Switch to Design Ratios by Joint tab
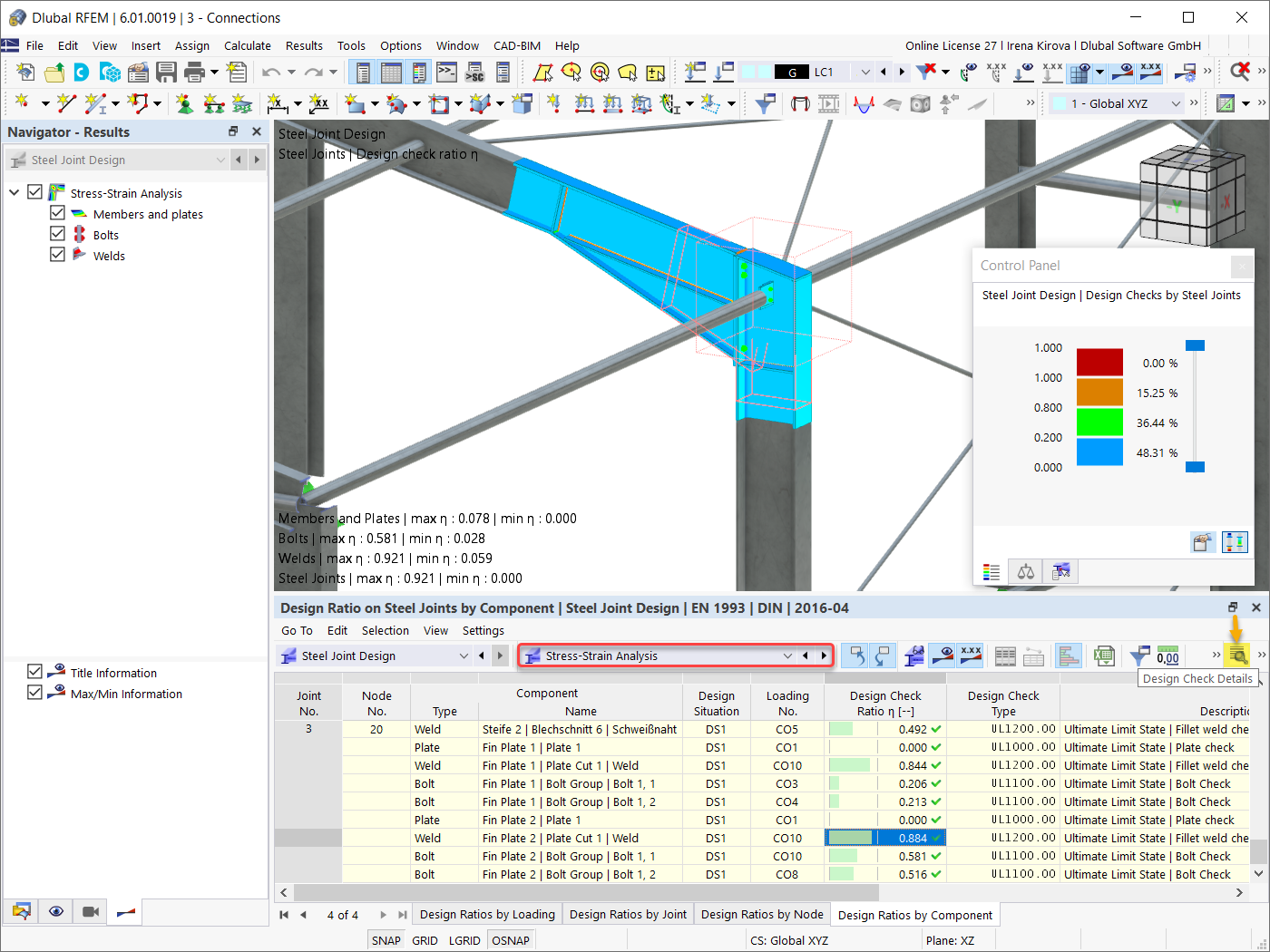This screenshot has height=952, width=1270. tap(628, 914)
